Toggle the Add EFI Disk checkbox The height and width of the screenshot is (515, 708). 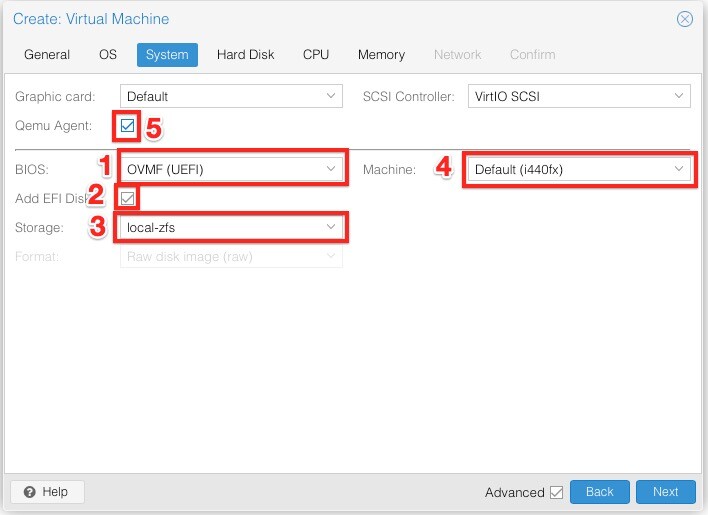[127, 198]
